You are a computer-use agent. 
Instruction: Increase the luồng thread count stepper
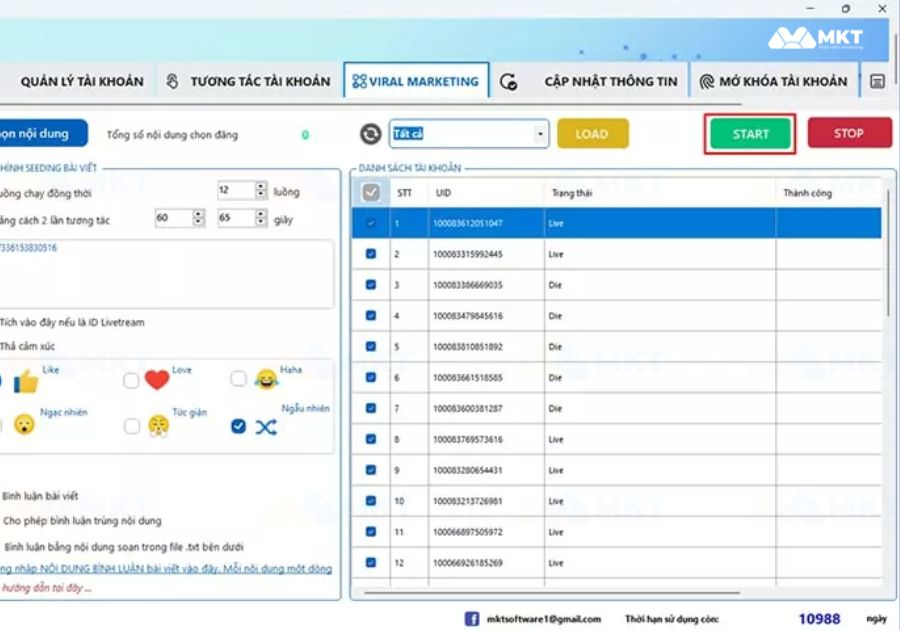(261, 186)
